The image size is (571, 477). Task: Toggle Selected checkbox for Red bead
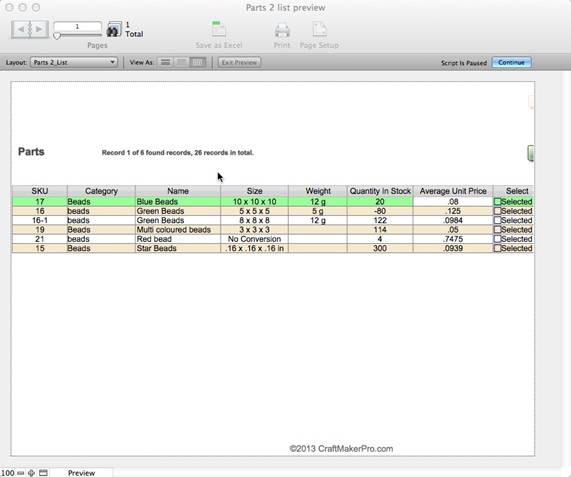[497, 239]
